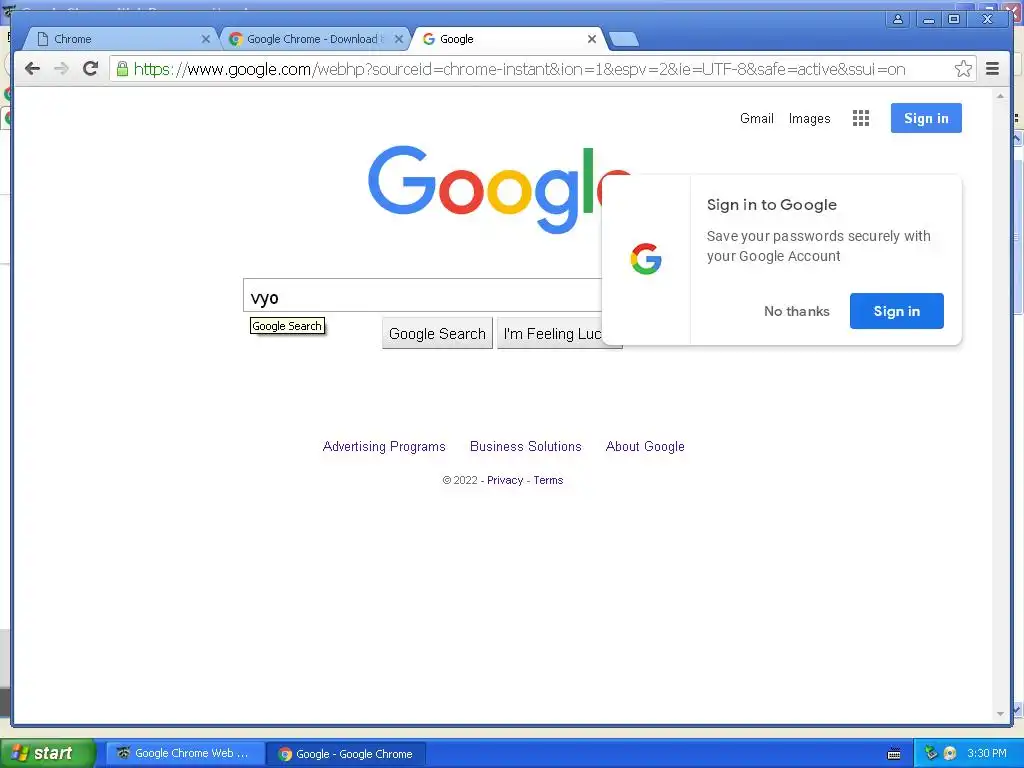This screenshot has width=1024, height=768.
Task: Close the Google Chrome - Download tab
Action: [x=399, y=39]
